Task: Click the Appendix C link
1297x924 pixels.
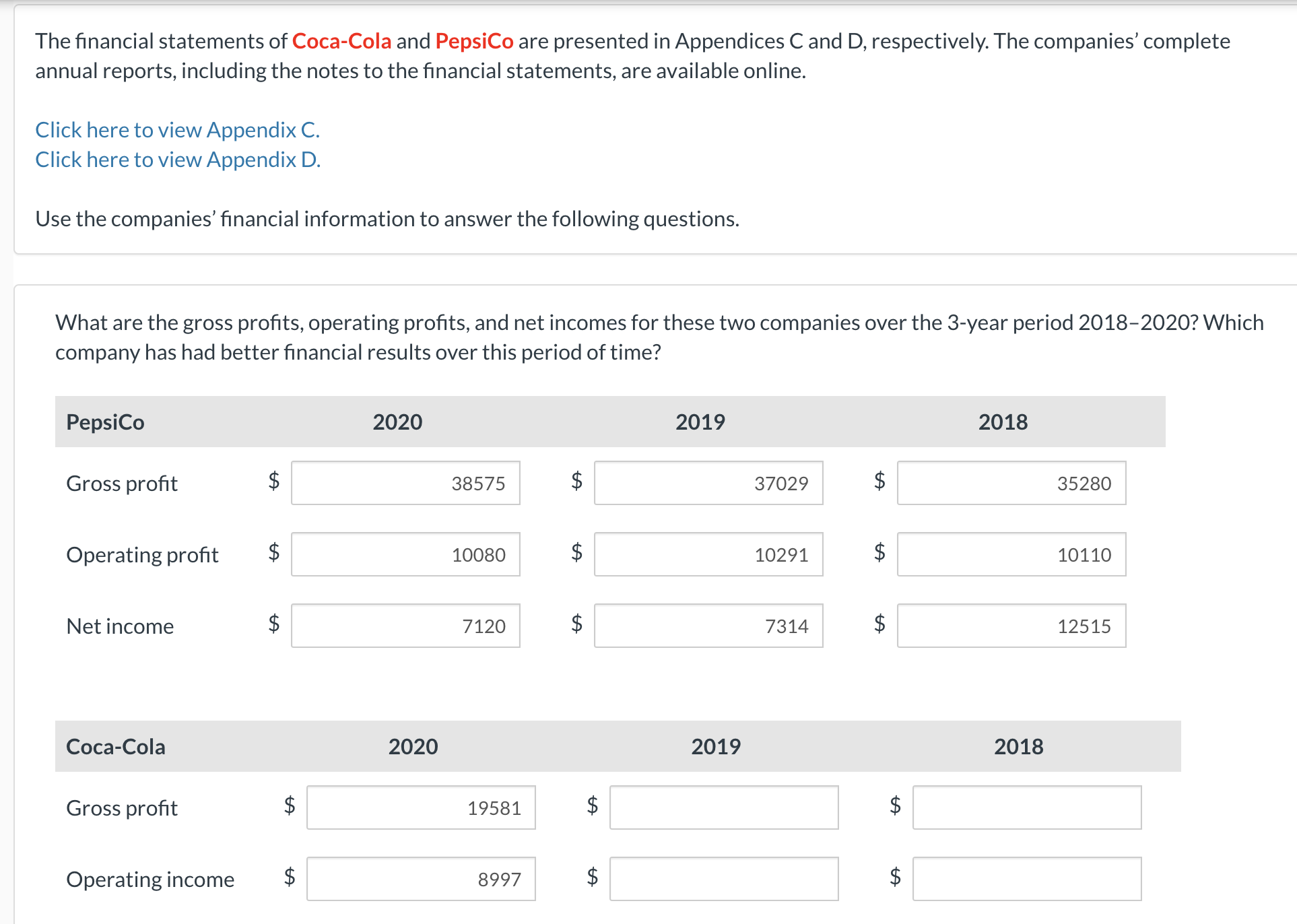Action: click(x=177, y=129)
